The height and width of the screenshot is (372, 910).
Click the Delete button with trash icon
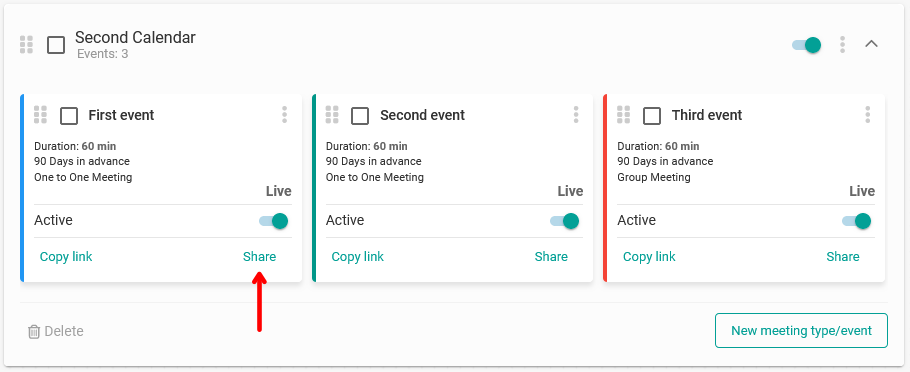click(x=56, y=331)
